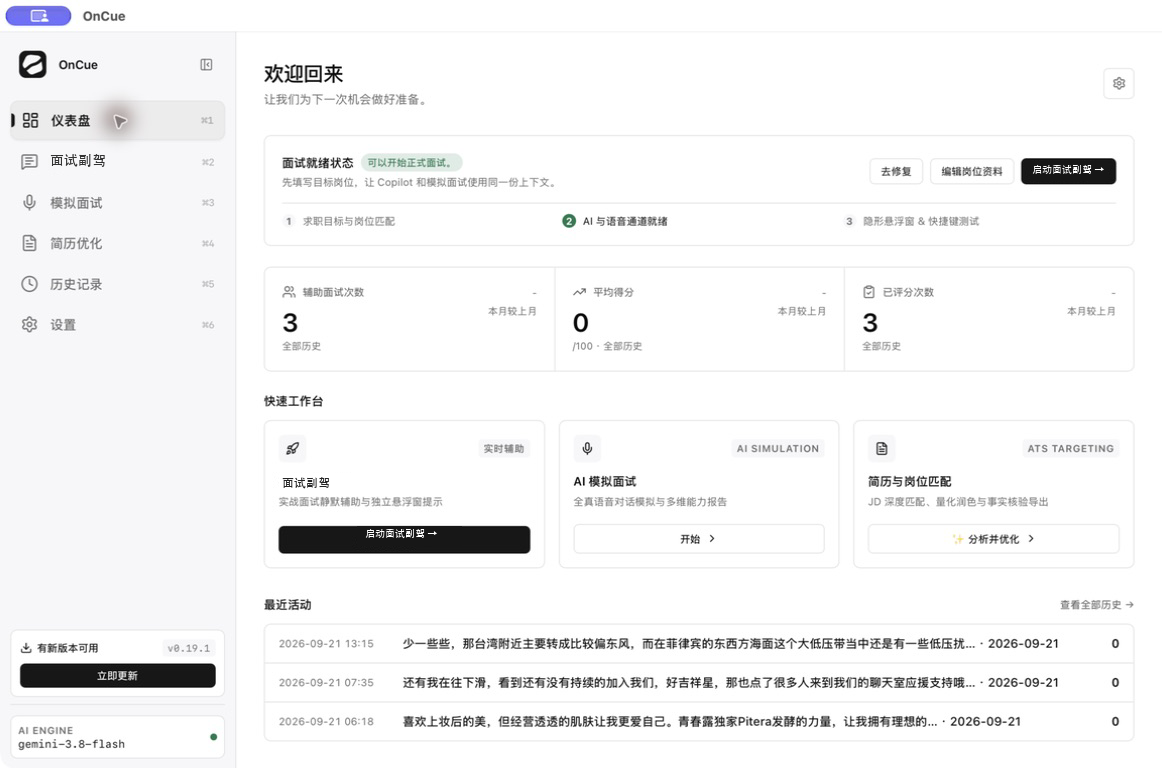Collapse the sidebar with the panel icon
The height and width of the screenshot is (768, 1162).
[206, 64]
